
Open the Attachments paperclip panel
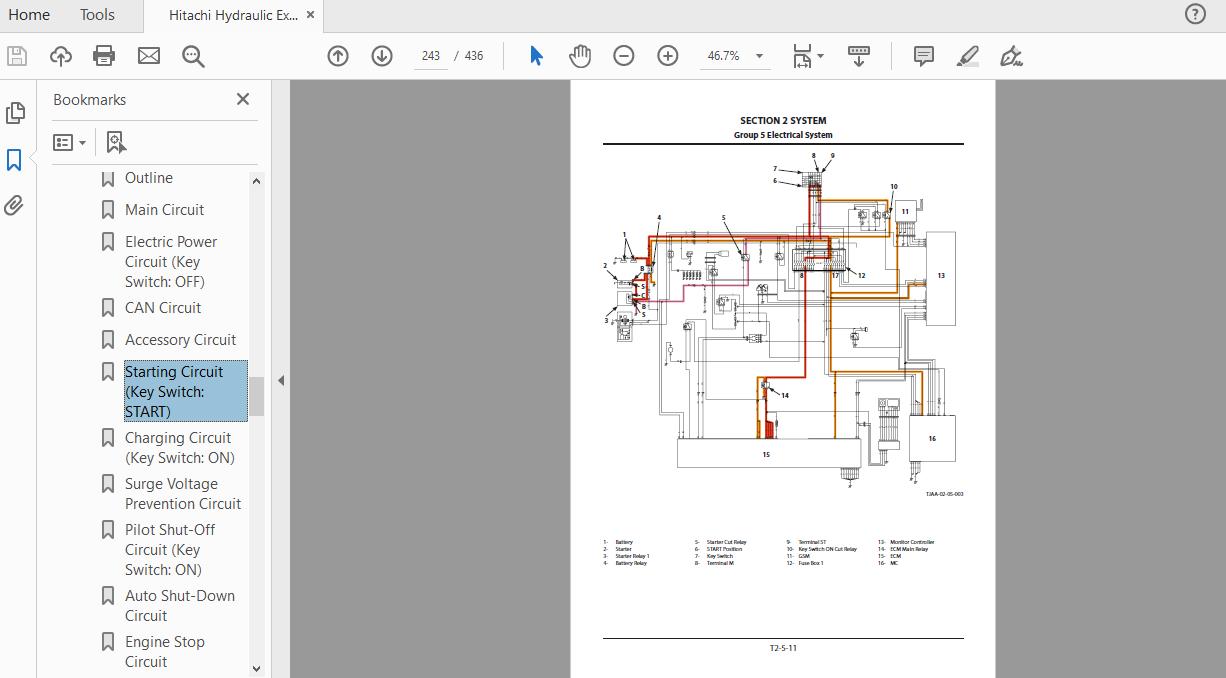(x=14, y=206)
